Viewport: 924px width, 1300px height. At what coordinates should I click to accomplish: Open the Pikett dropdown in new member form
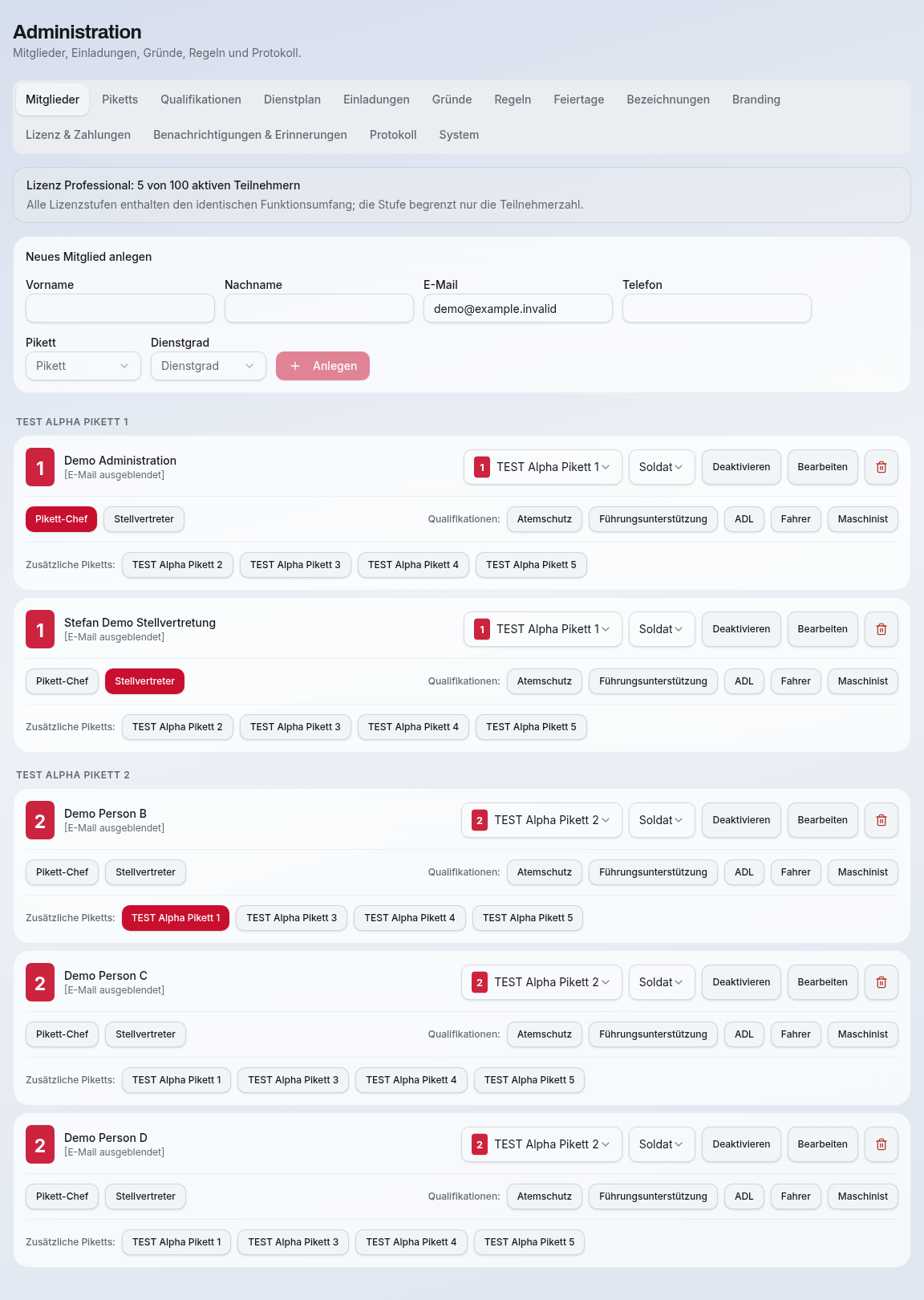83,366
